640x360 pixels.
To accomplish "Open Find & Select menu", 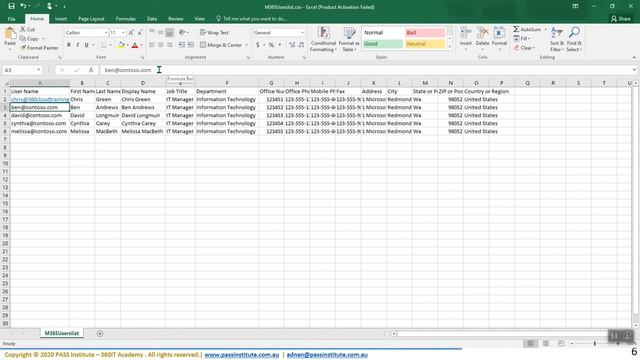I will (x=574, y=39).
